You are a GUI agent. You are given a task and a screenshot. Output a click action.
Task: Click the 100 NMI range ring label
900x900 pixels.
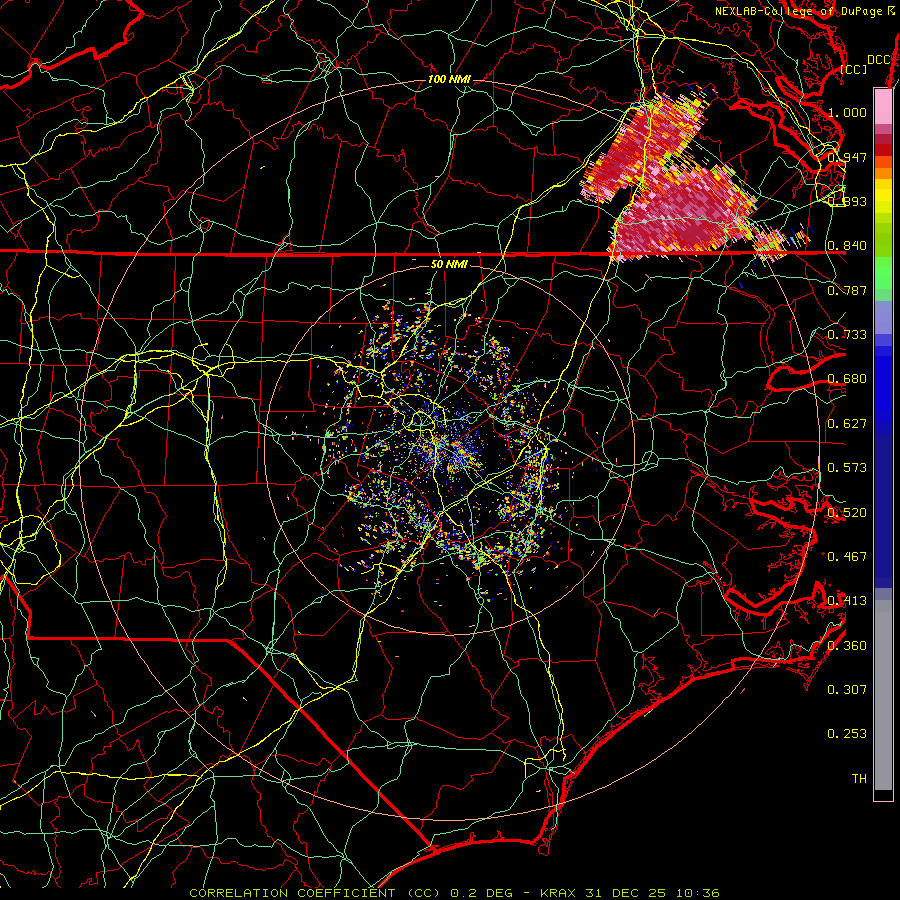(x=449, y=79)
